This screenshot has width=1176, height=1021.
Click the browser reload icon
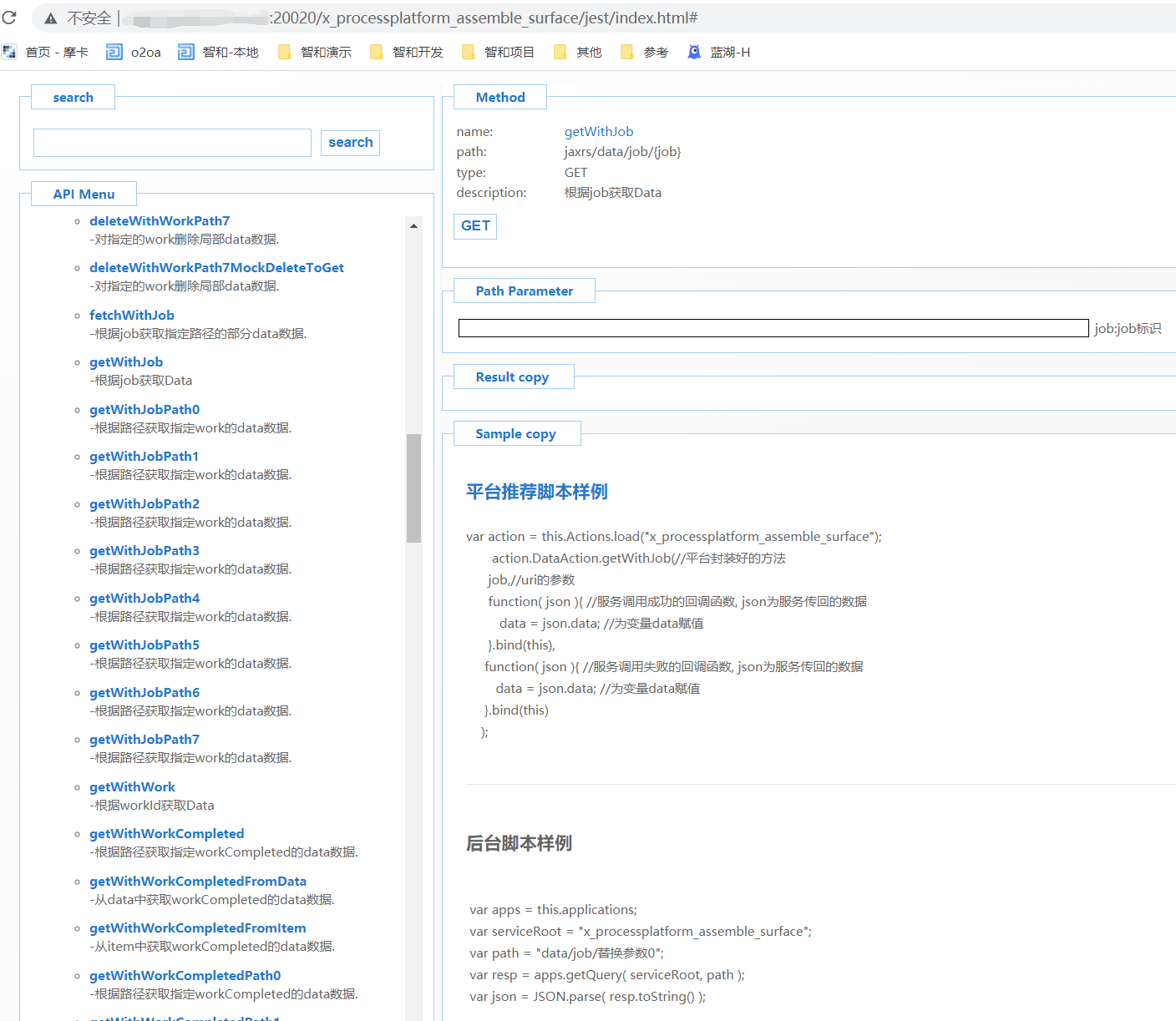click(9, 18)
